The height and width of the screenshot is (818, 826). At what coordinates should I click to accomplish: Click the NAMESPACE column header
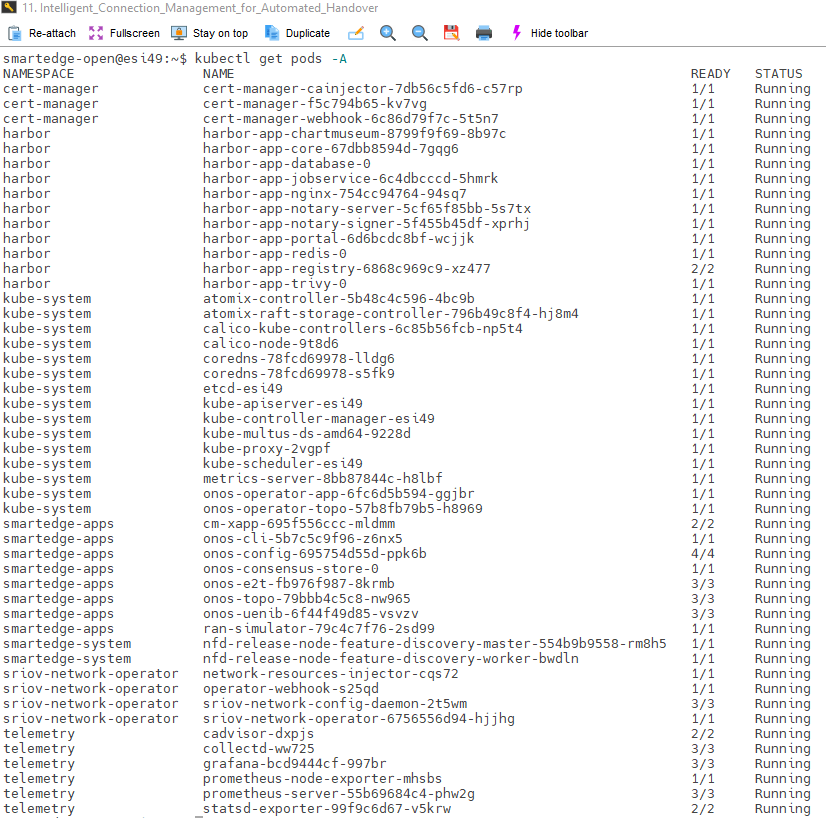pyautogui.click(x=38, y=74)
